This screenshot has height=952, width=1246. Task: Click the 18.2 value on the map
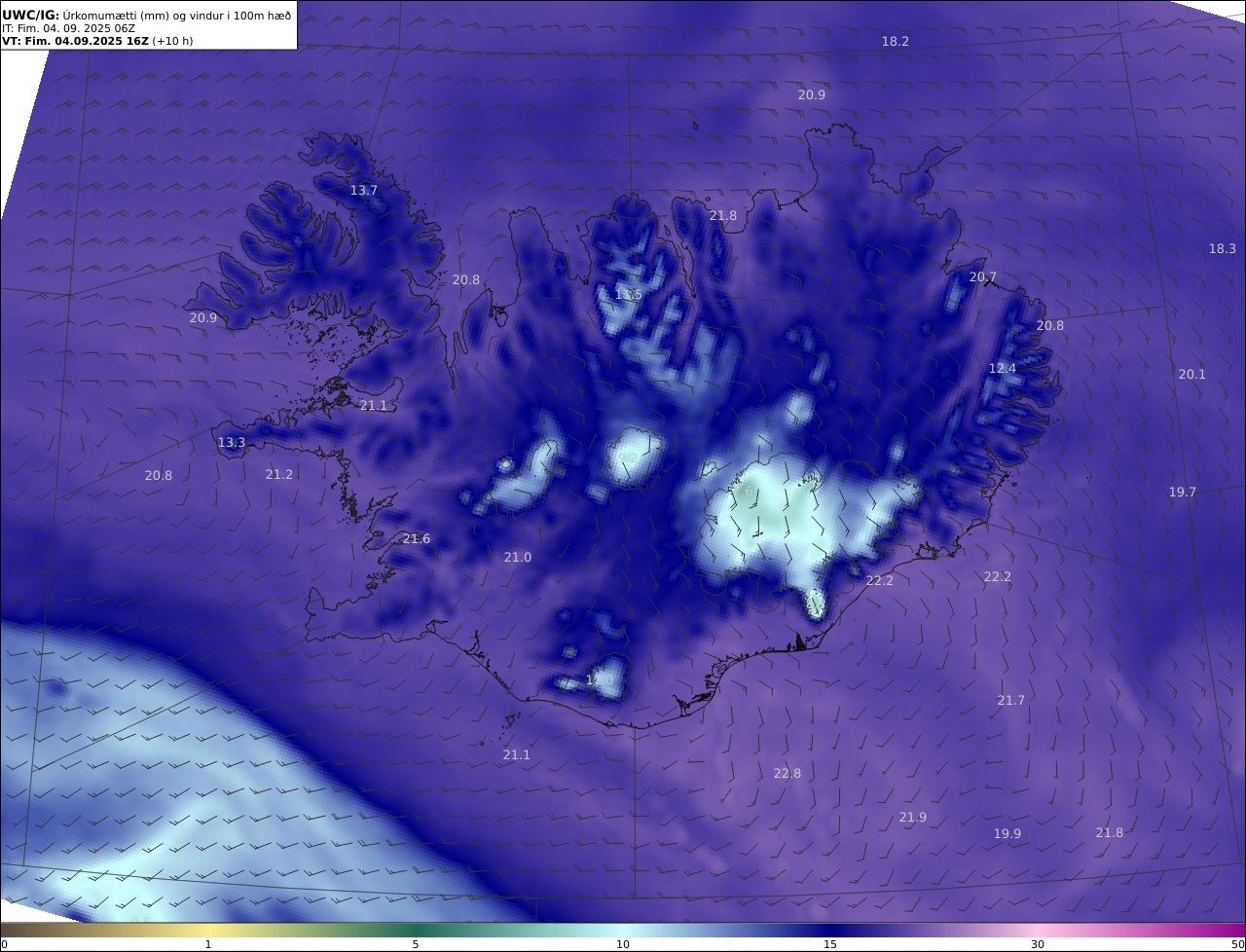pyautogui.click(x=895, y=41)
